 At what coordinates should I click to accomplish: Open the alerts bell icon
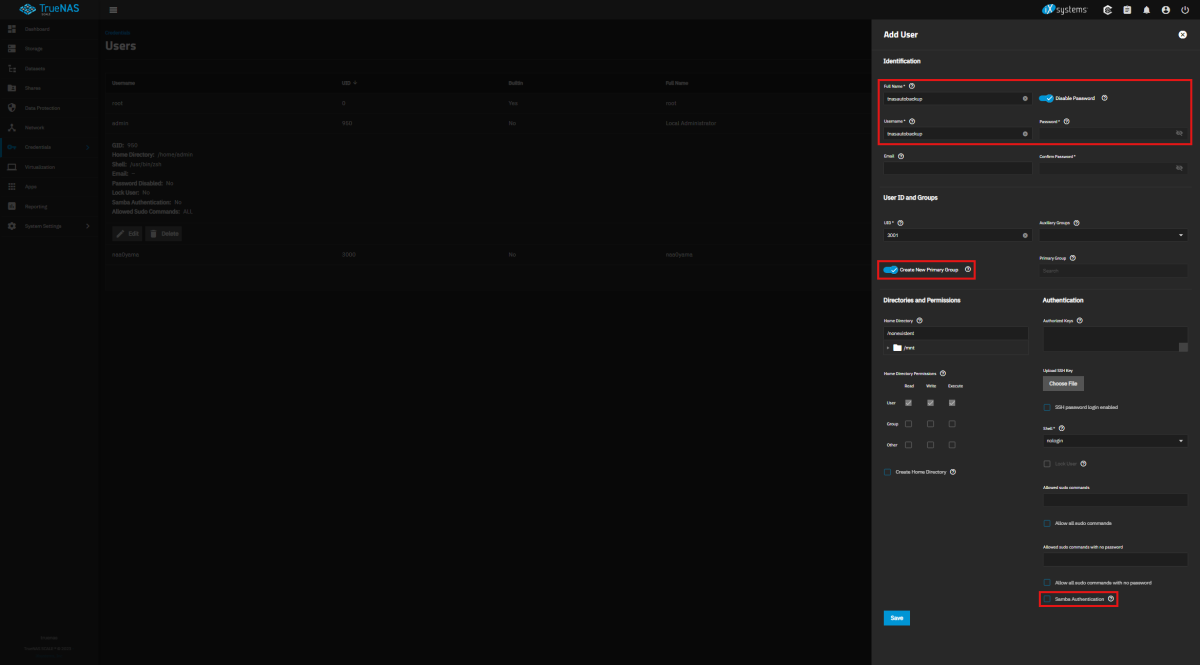[x=1147, y=10]
